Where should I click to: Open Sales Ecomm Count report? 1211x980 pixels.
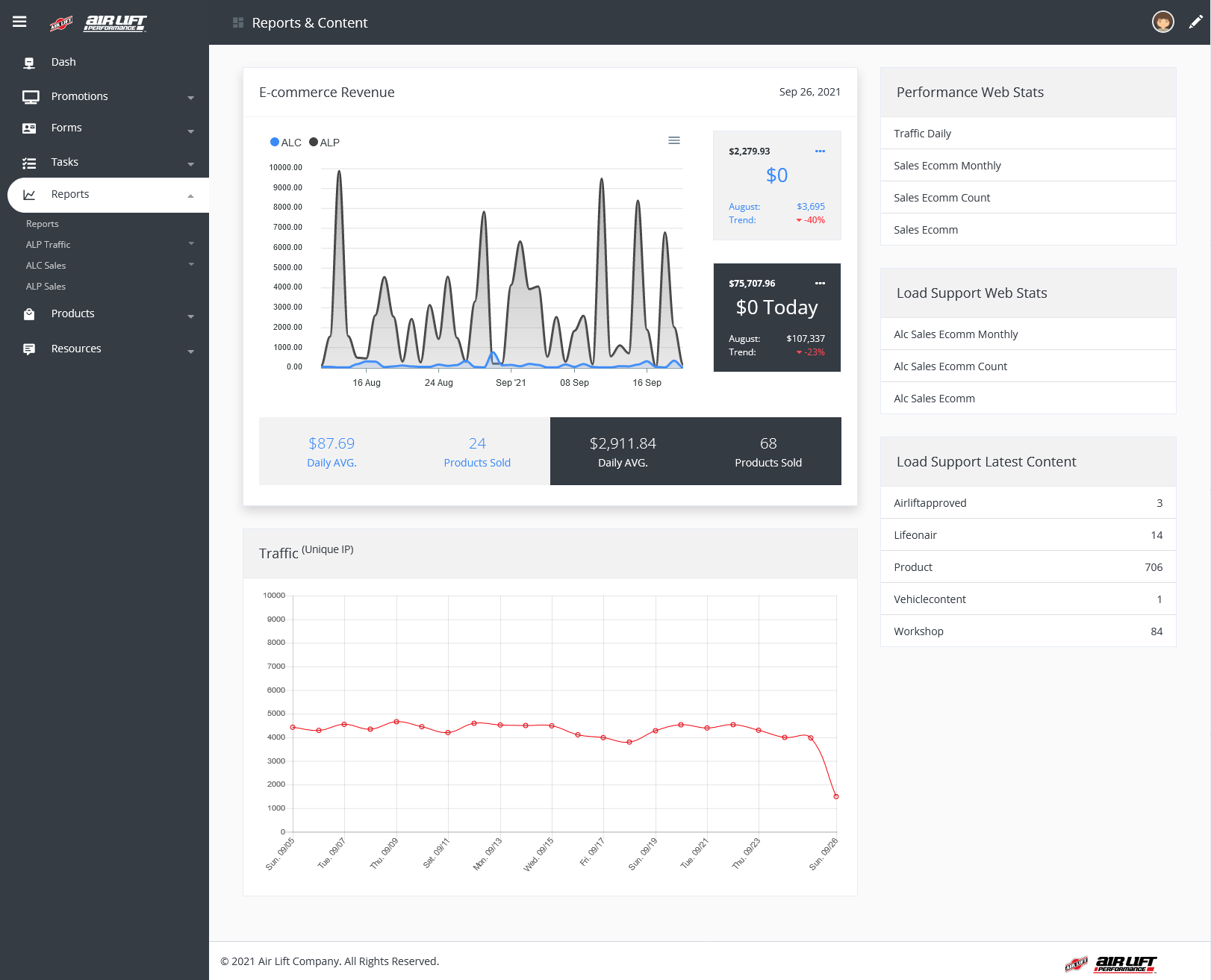(x=1028, y=198)
